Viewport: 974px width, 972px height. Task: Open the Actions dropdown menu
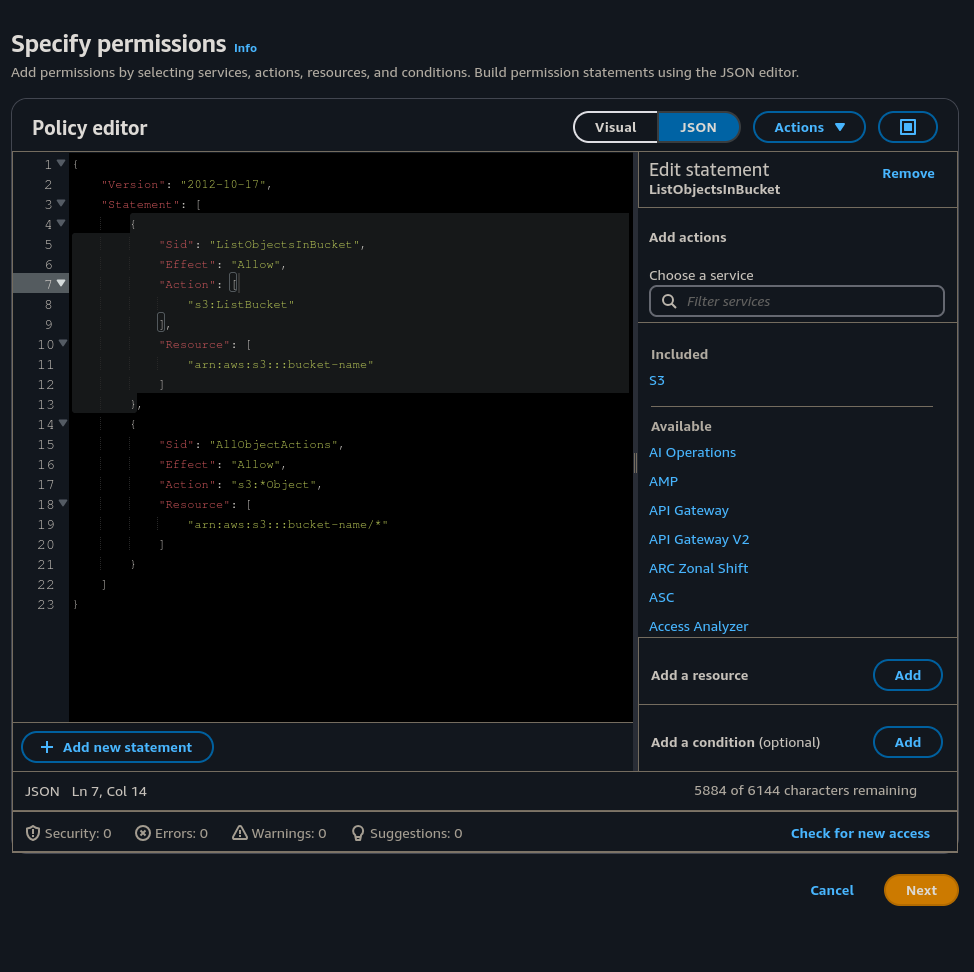pyautogui.click(x=809, y=127)
